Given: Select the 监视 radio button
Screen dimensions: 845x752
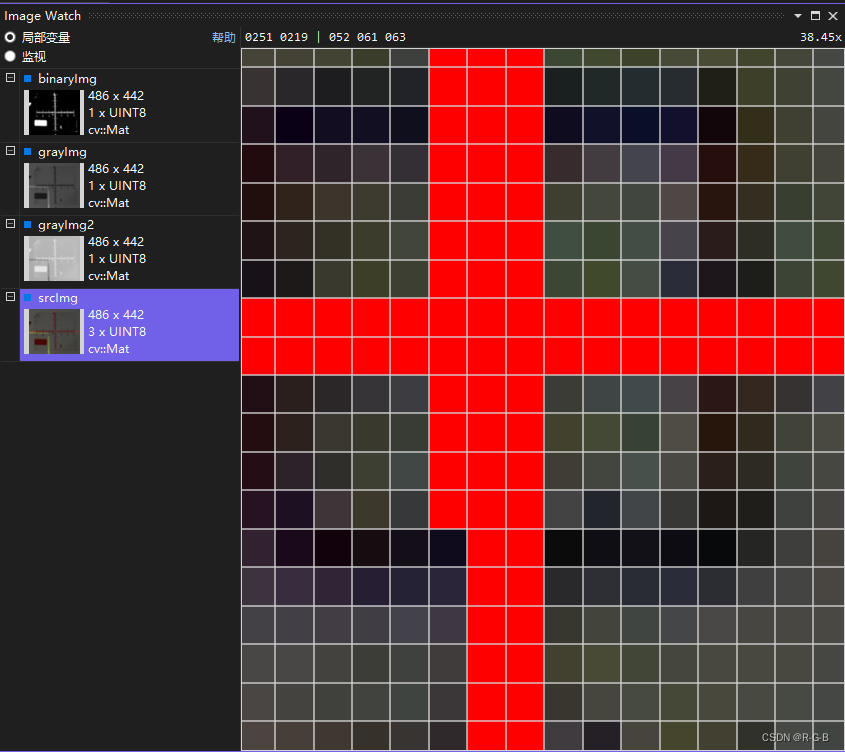Looking at the screenshot, I should click(10, 56).
